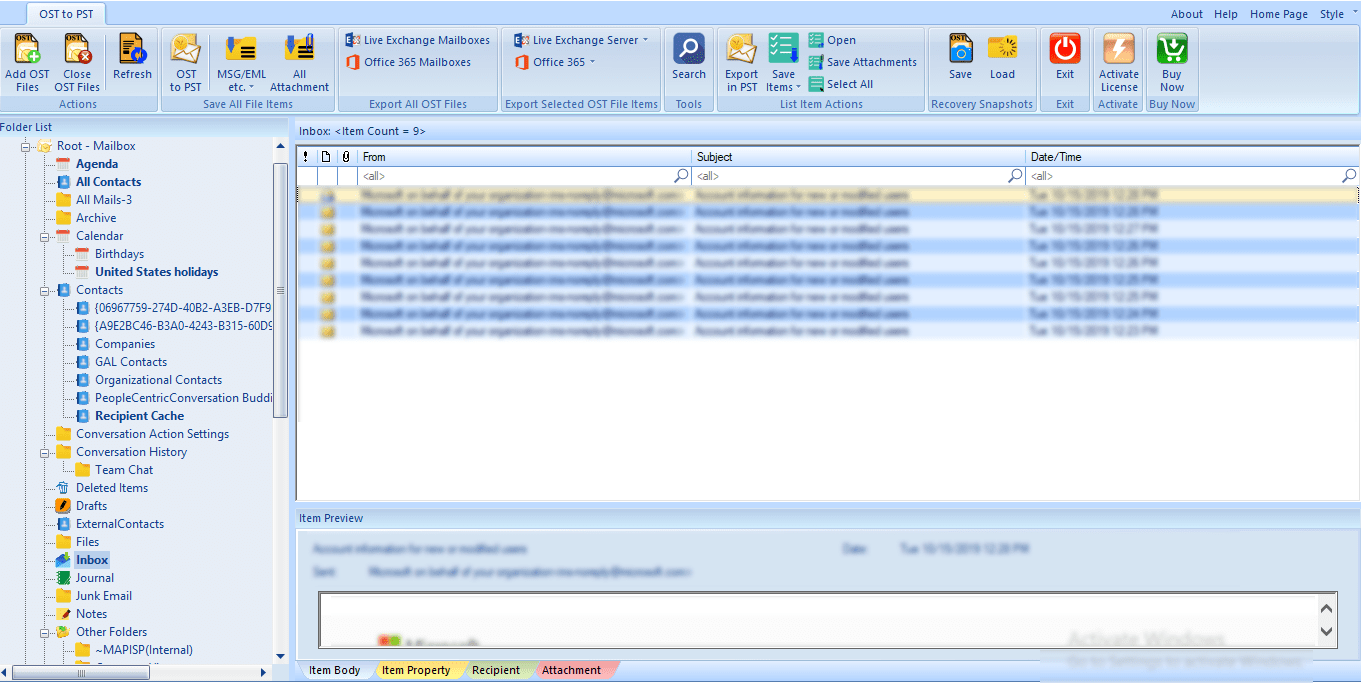Click the Subject filter input field
1361x683 pixels.
(859, 176)
